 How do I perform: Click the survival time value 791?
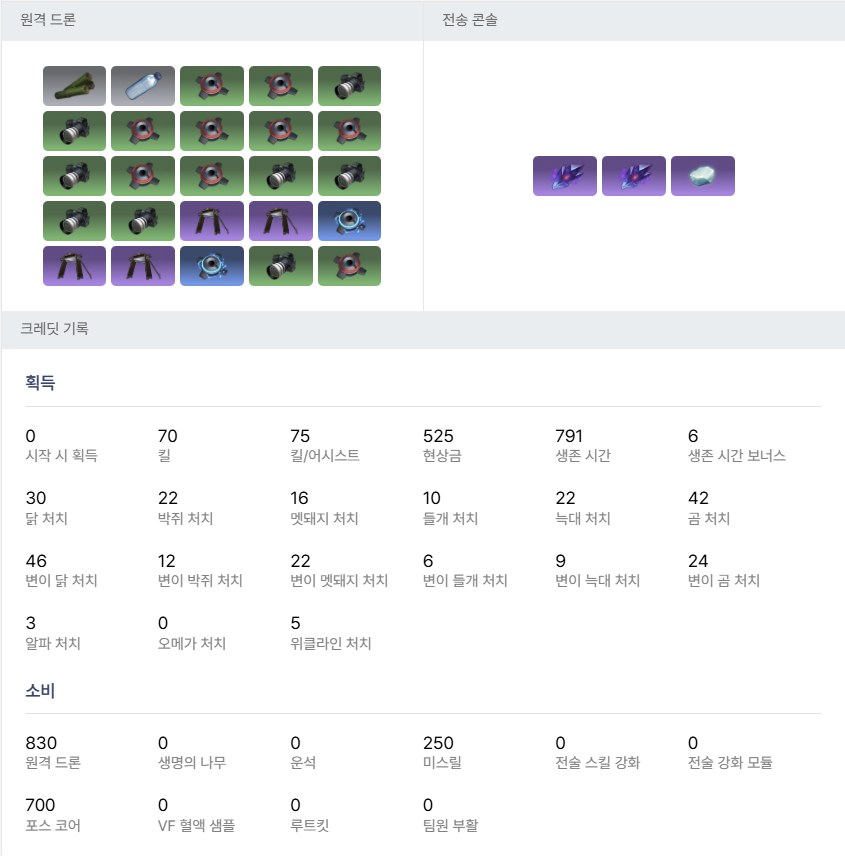(x=569, y=436)
